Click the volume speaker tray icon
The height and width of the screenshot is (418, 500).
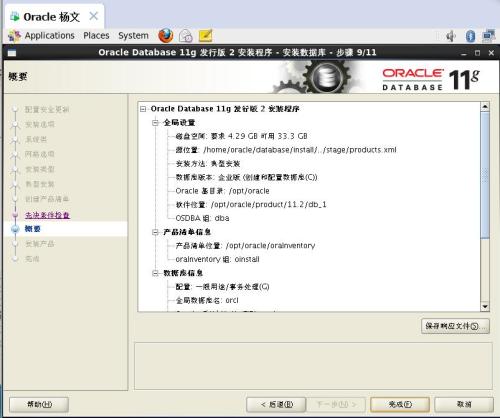pos(451,36)
